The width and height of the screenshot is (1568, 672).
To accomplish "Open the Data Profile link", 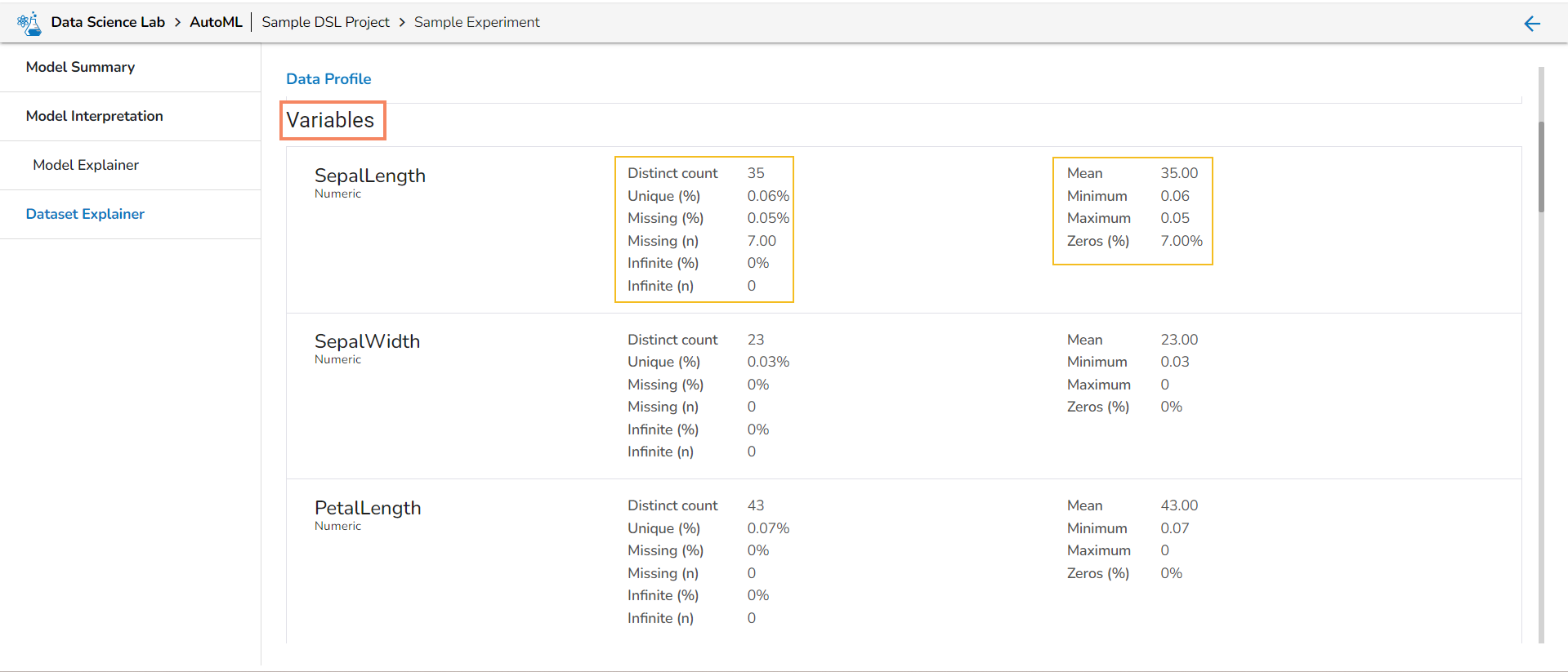I will (328, 79).
